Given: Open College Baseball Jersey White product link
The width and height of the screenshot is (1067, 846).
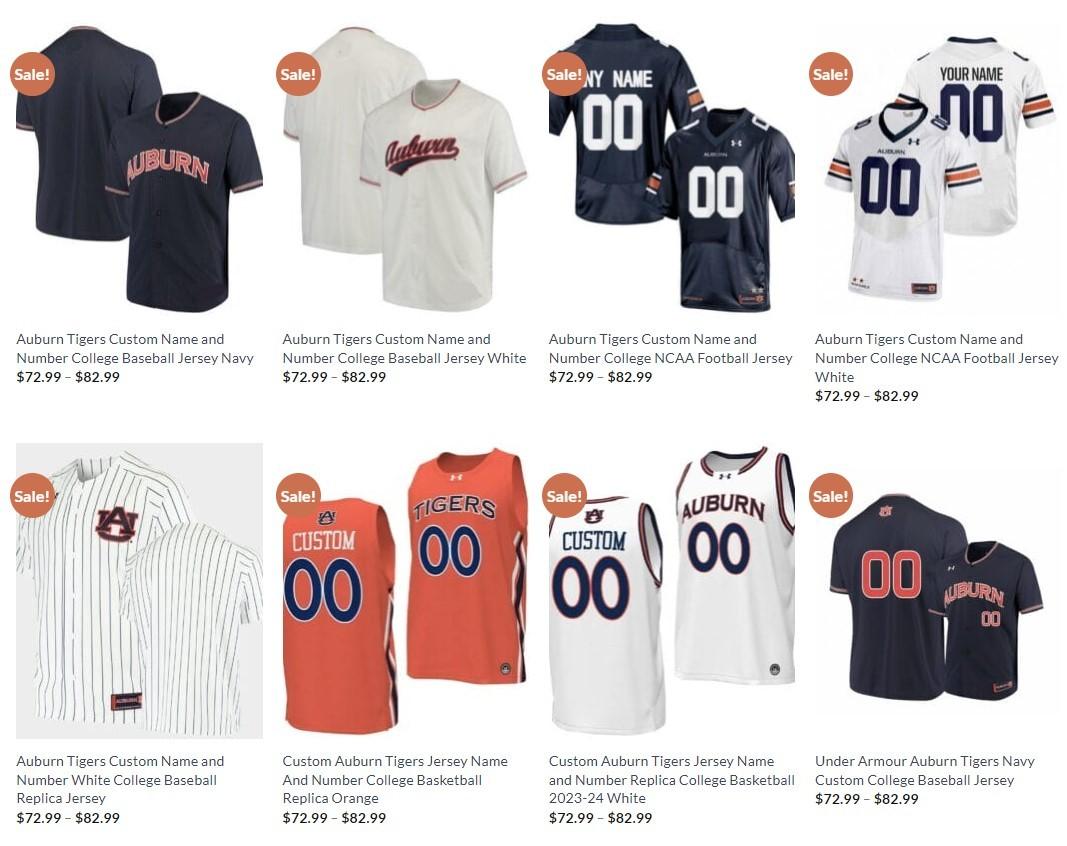Looking at the screenshot, I should click(404, 348).
